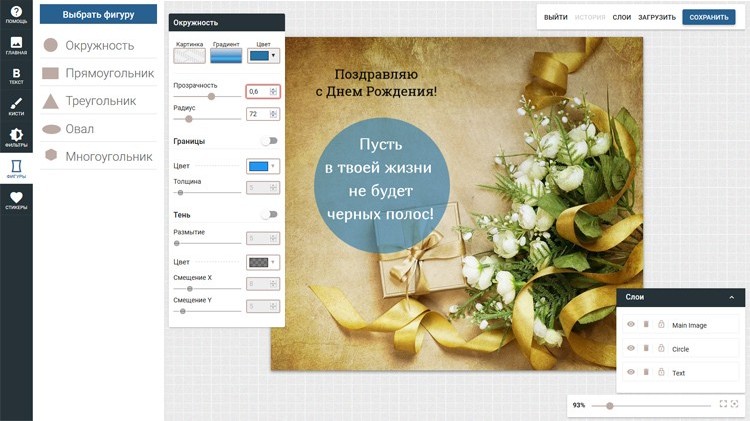This screenshot has height=421, width=750.
Task: Open the border Цвет color dropdown
Action: [x=263, y=166]
